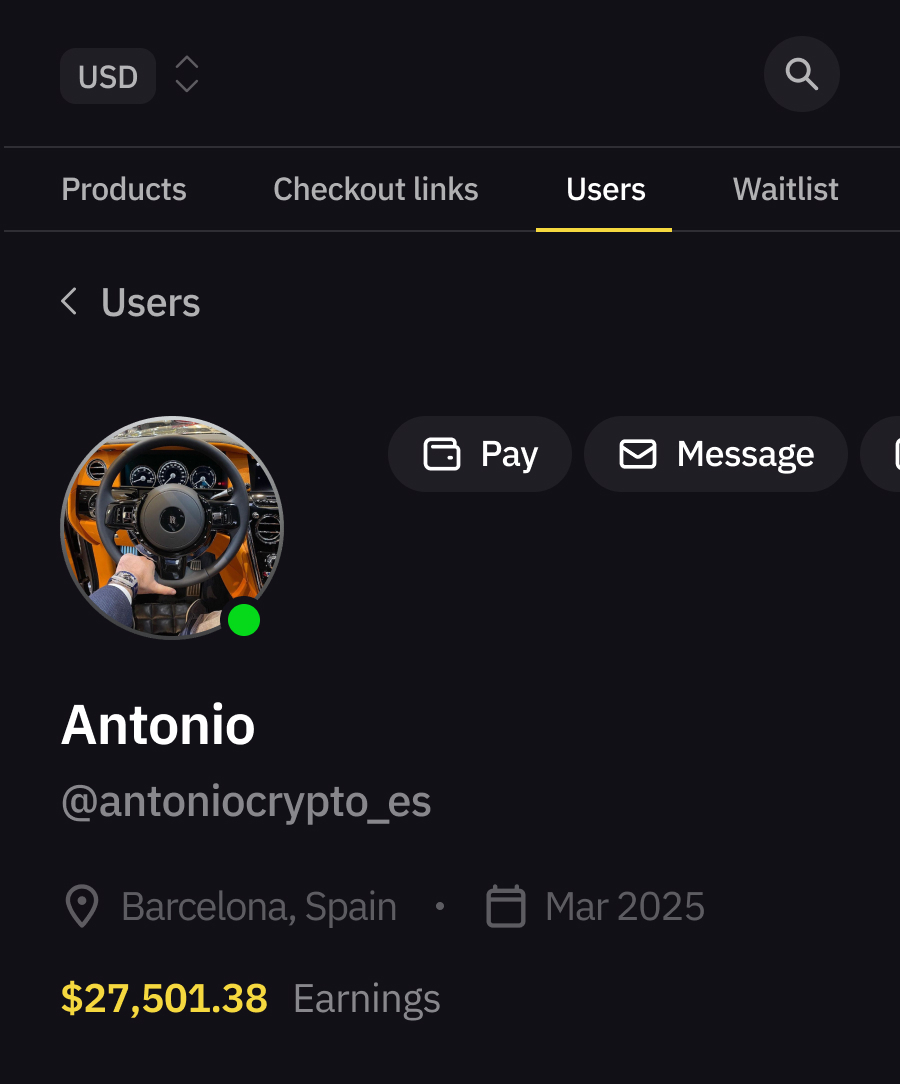Click the search magnifier icon
This screenshot has width=900, height=1084.
(801, 74)
